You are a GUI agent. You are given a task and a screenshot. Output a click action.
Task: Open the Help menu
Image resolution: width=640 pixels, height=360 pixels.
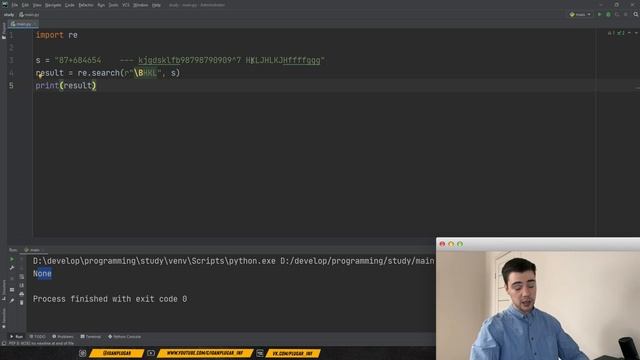(156, 5)
